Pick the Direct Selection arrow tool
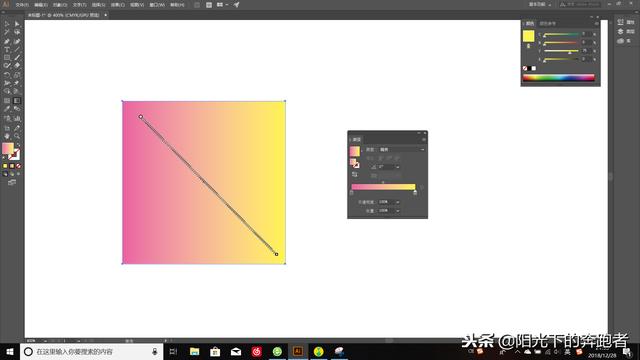Viewport: 640px width, 360px height. point(17,24)
